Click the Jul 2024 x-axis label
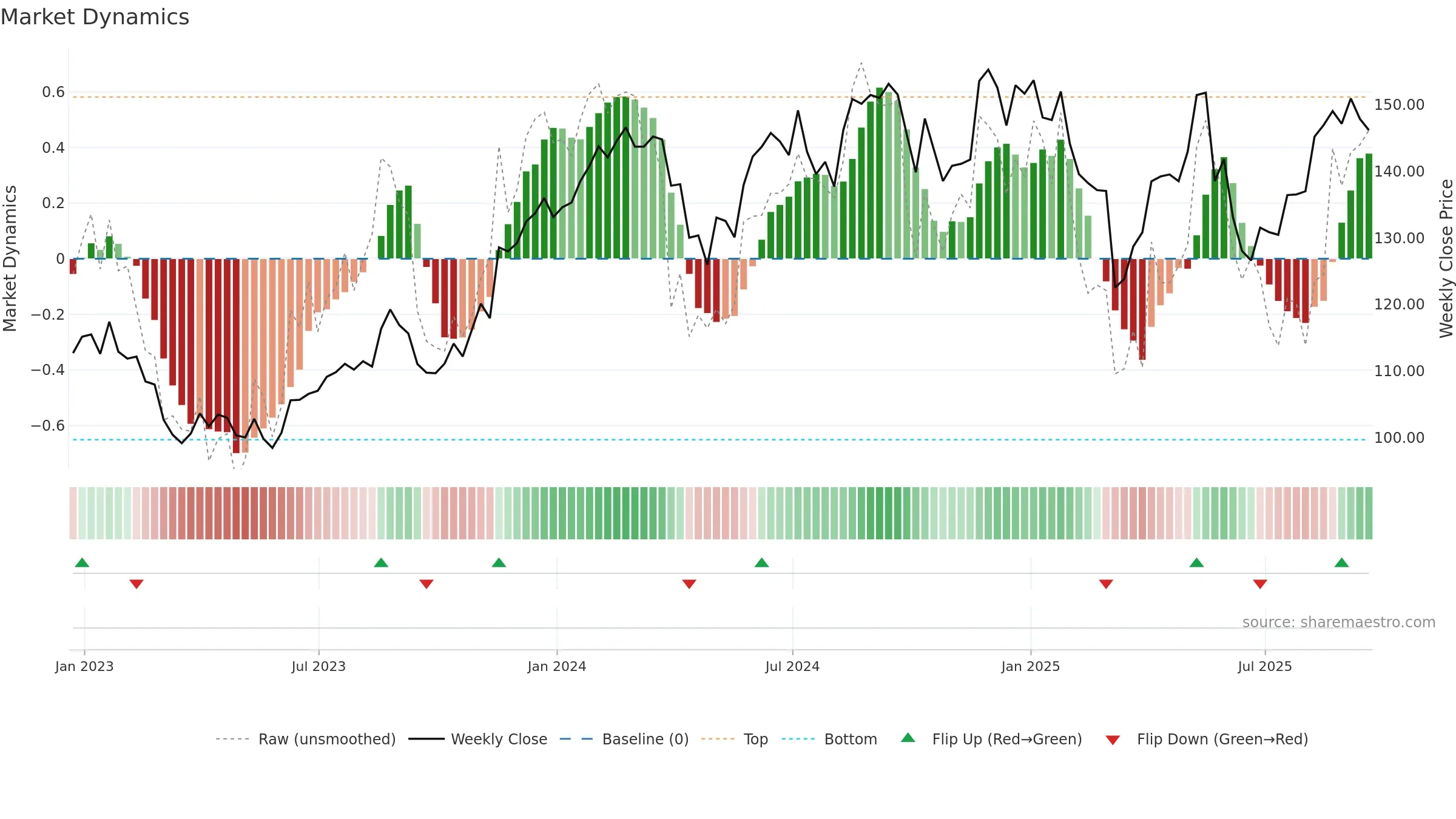The height and width of the screenshot is (819, 1456). 792,666
